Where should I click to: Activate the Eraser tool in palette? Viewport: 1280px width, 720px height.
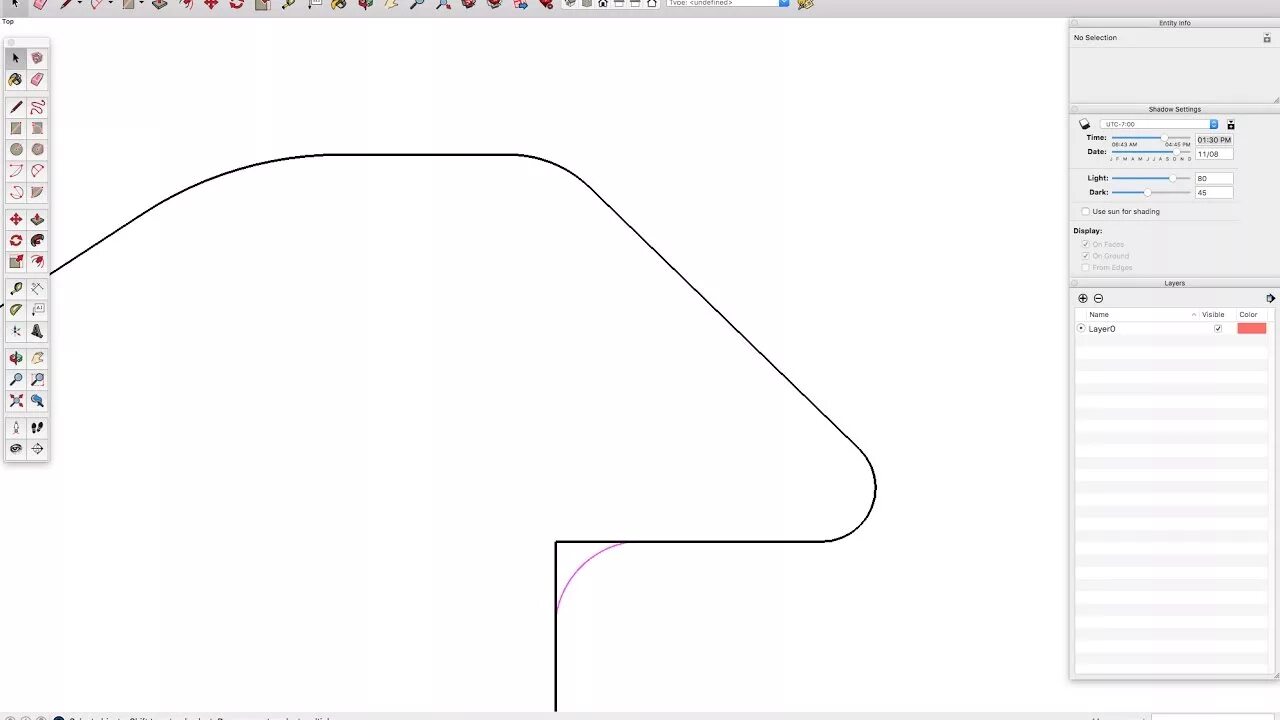point(37,80)
